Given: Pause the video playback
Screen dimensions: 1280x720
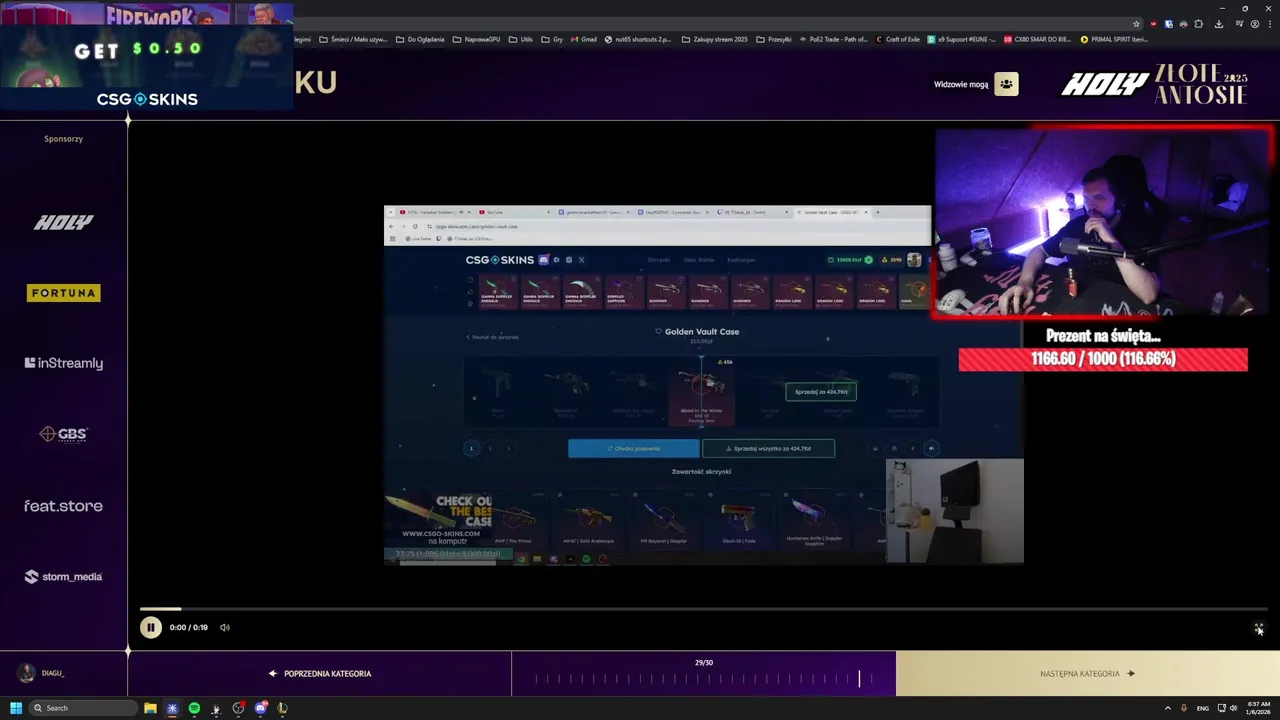Looking at the screenshot, I should tap(150, 628).
